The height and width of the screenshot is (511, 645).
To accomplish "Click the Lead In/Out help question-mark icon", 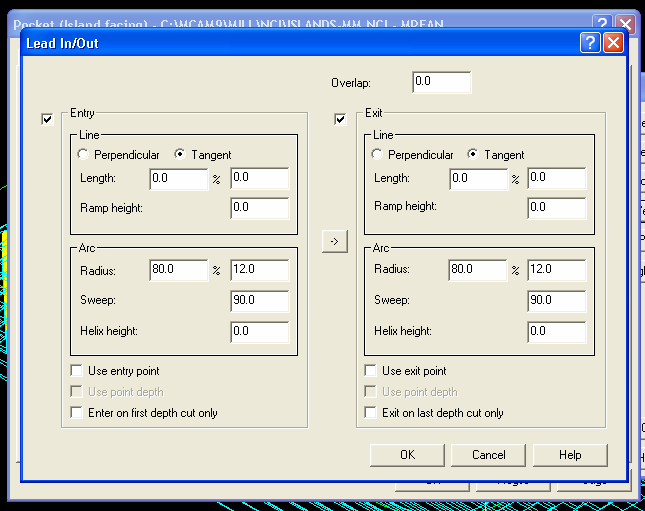I will 590,43.
